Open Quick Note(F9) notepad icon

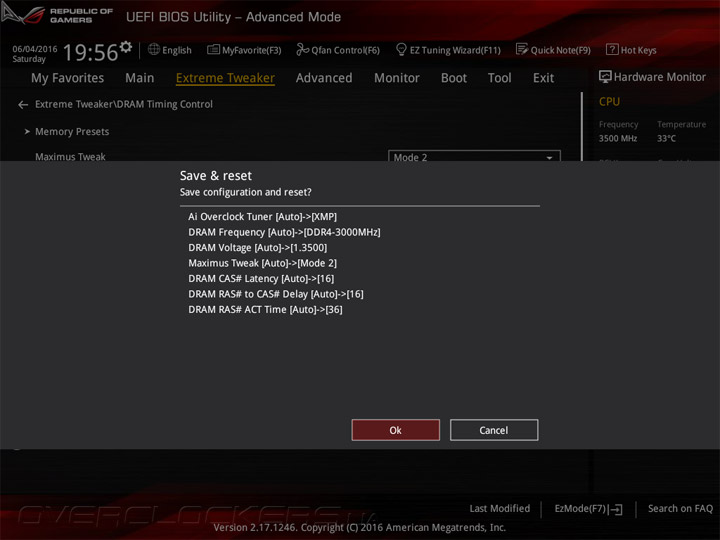522,49
